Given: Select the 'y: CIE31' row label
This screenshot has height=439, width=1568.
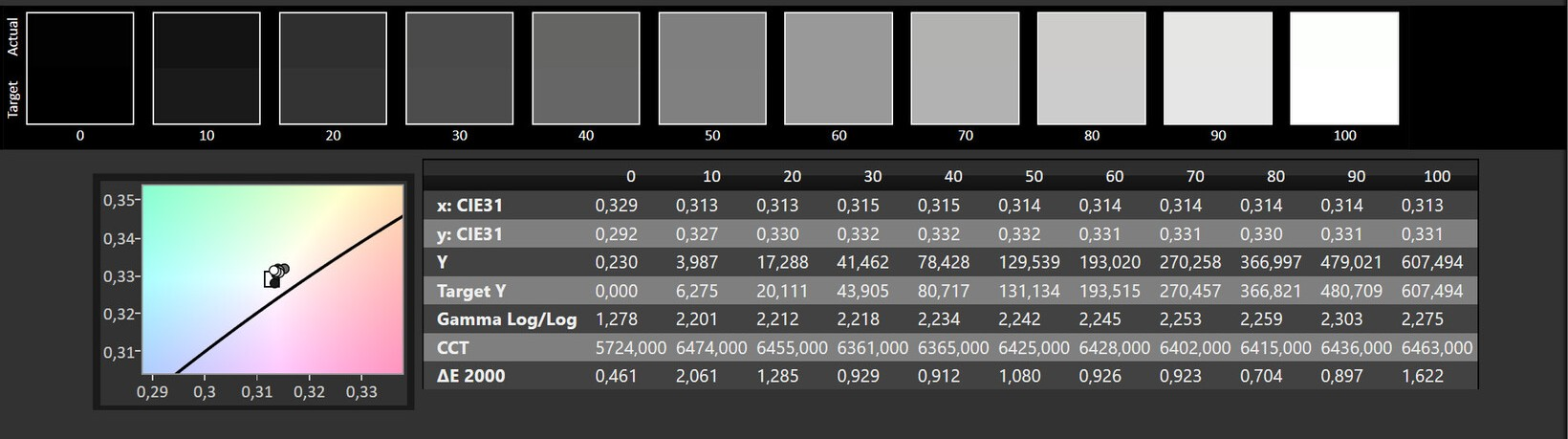Looking at the screenshot, I should coord(469,234).
